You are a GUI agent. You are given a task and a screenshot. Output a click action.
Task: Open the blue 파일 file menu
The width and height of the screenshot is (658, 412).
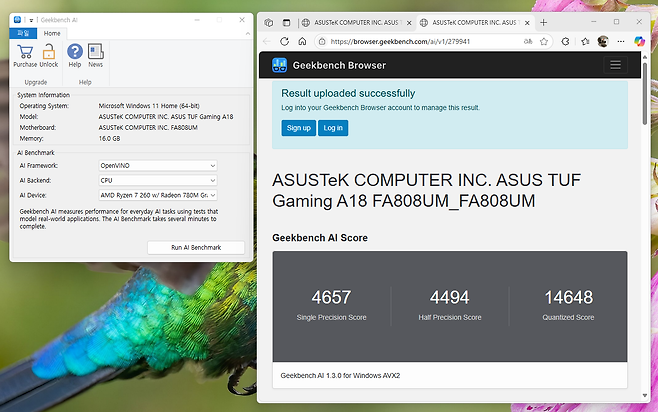22,33
